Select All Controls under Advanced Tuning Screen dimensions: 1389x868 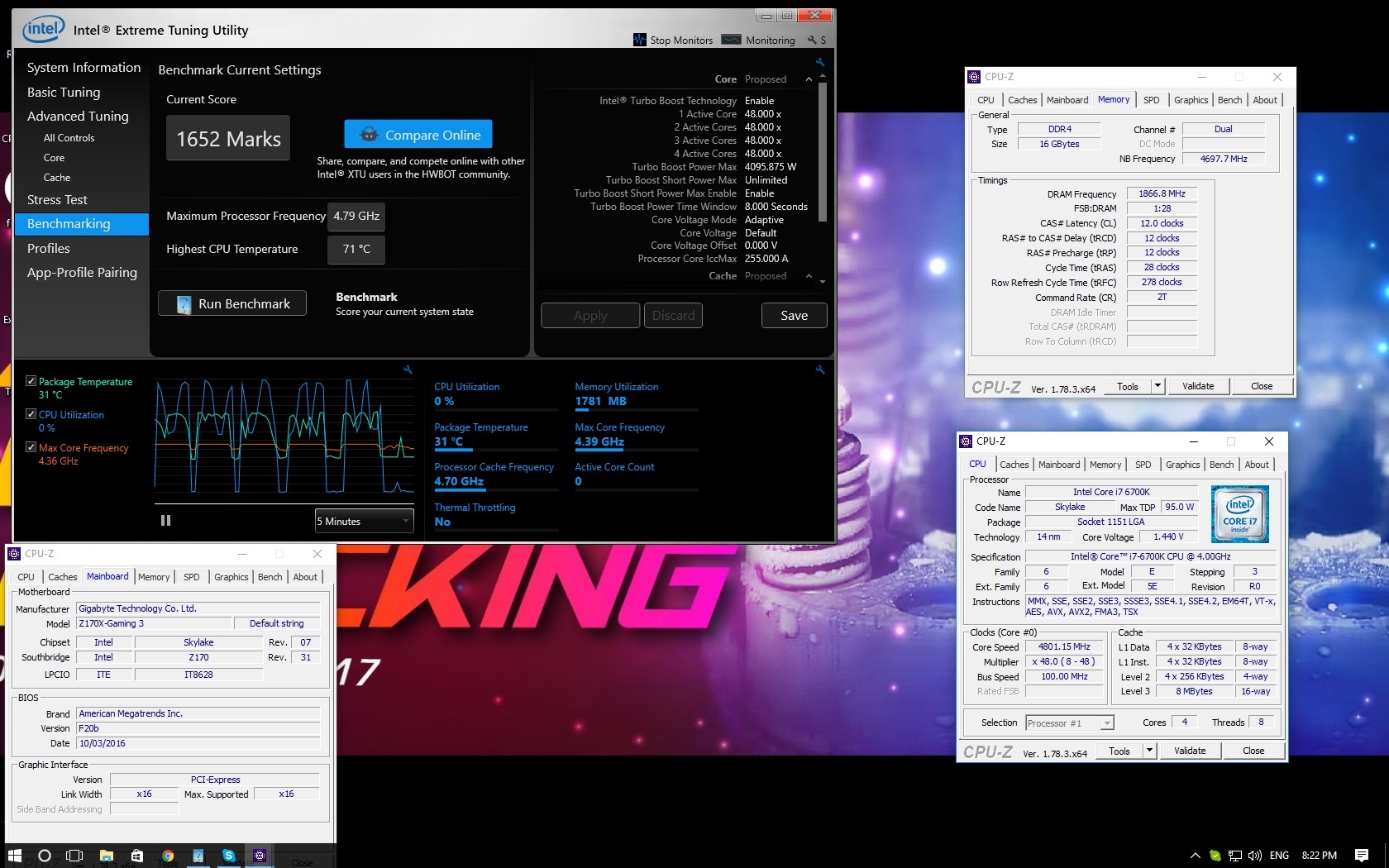pos(69,138)
